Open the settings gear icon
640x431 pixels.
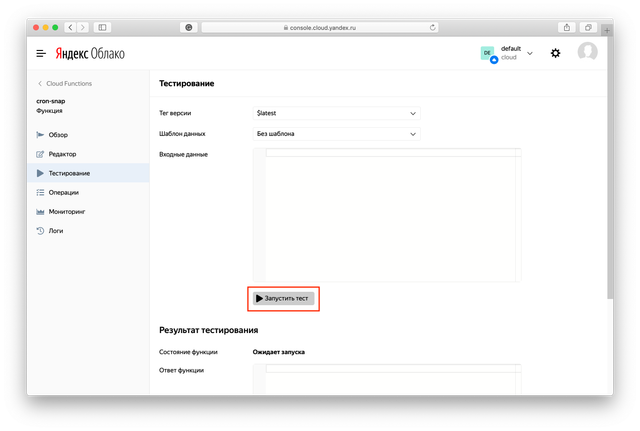click(556, 53)
